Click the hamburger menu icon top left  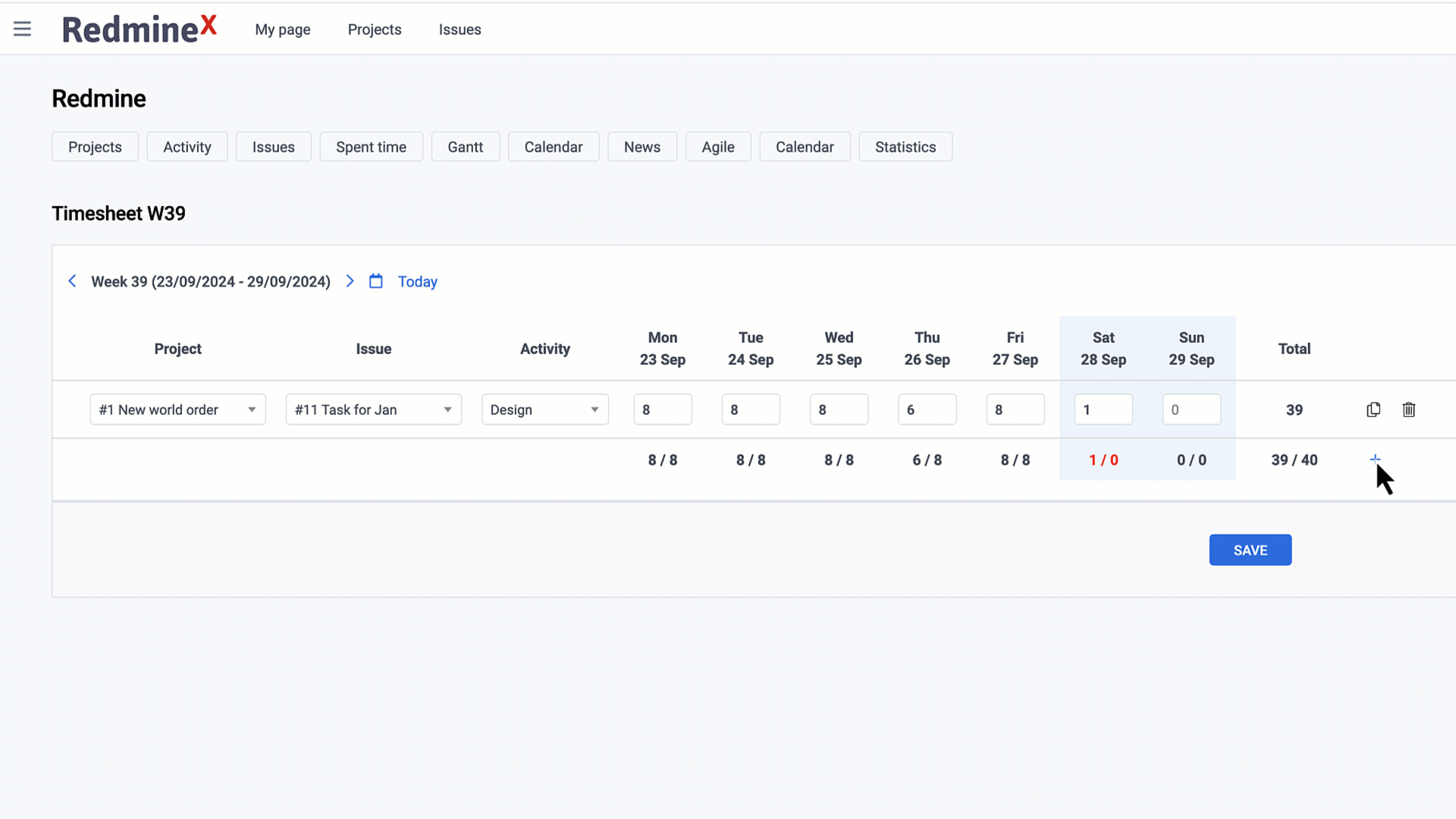pyautogui.click(x=22, y=28)
